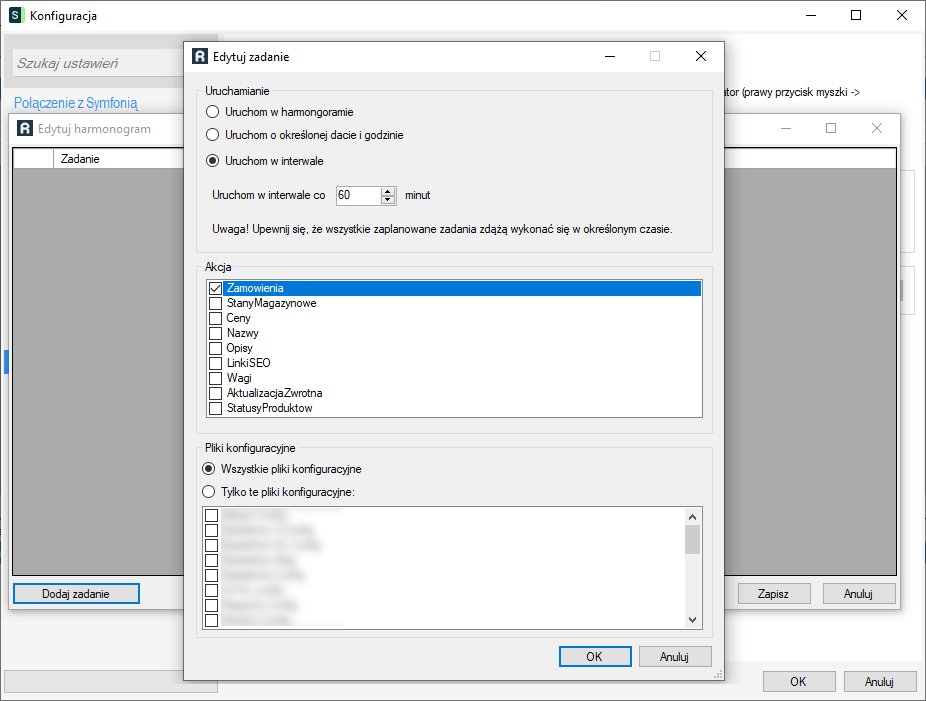926x701 pixels.
Task: Decrease interval minutes with down arrow
Action: [388, 200]
